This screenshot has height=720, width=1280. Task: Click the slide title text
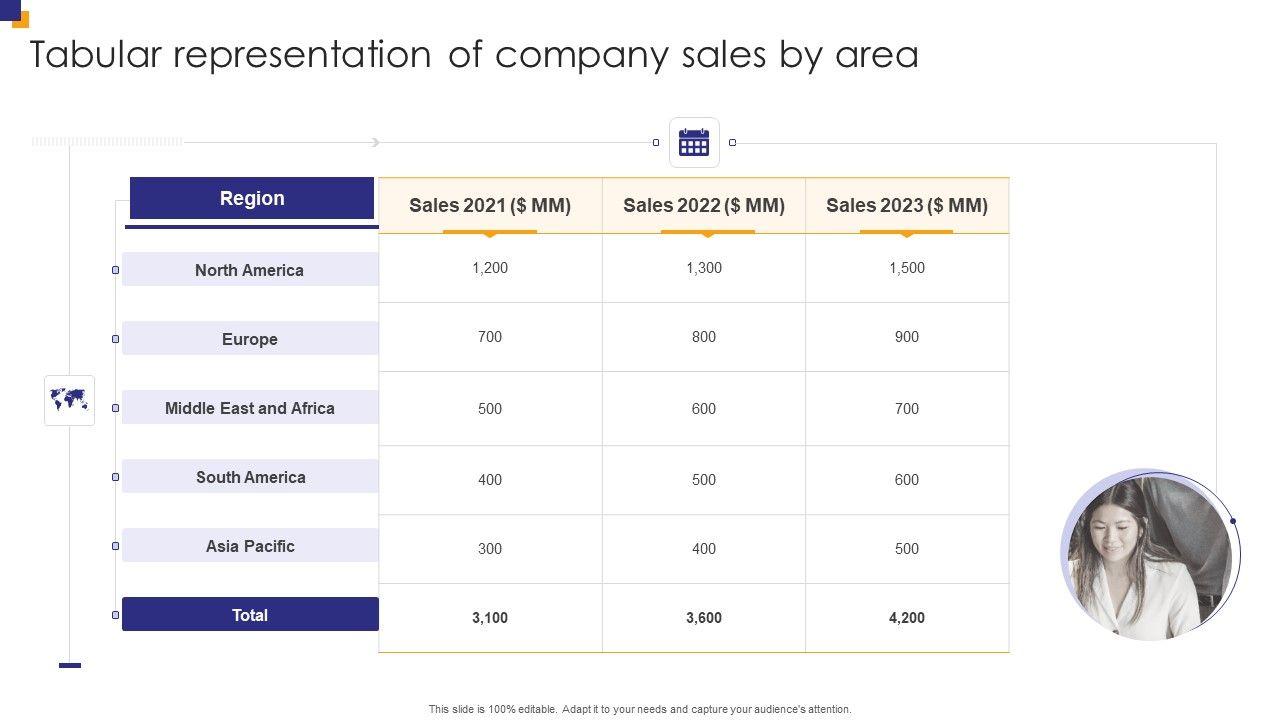(474, 55)
